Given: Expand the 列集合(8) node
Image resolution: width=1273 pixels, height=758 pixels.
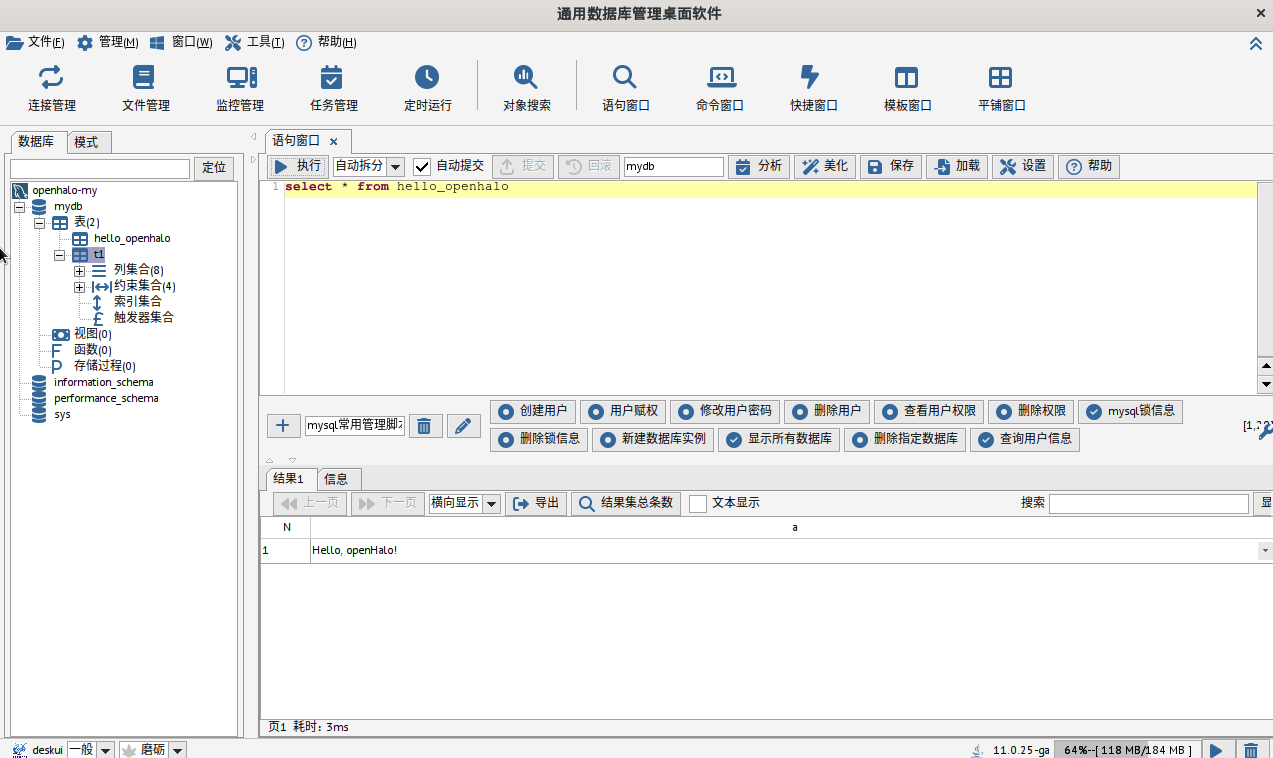Looking at the screenshot, I should [x=79, y=271].
